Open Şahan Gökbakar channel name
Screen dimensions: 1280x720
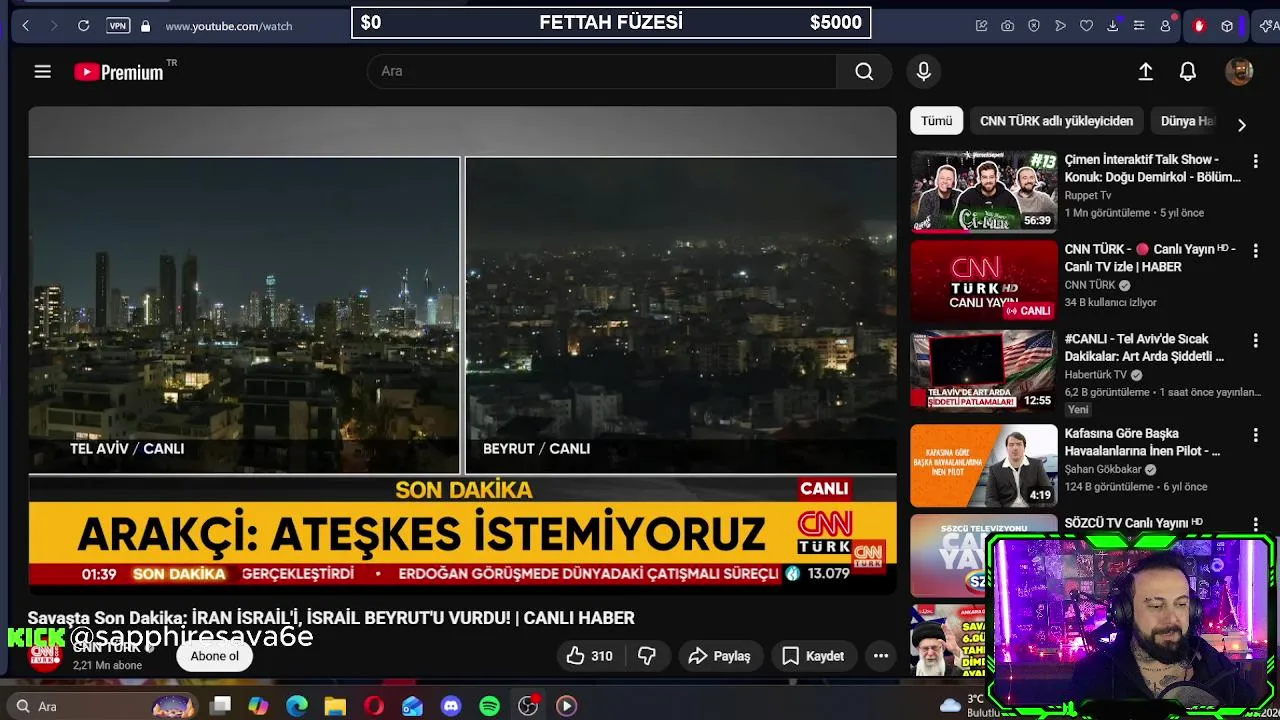(x=1103, y=469)
